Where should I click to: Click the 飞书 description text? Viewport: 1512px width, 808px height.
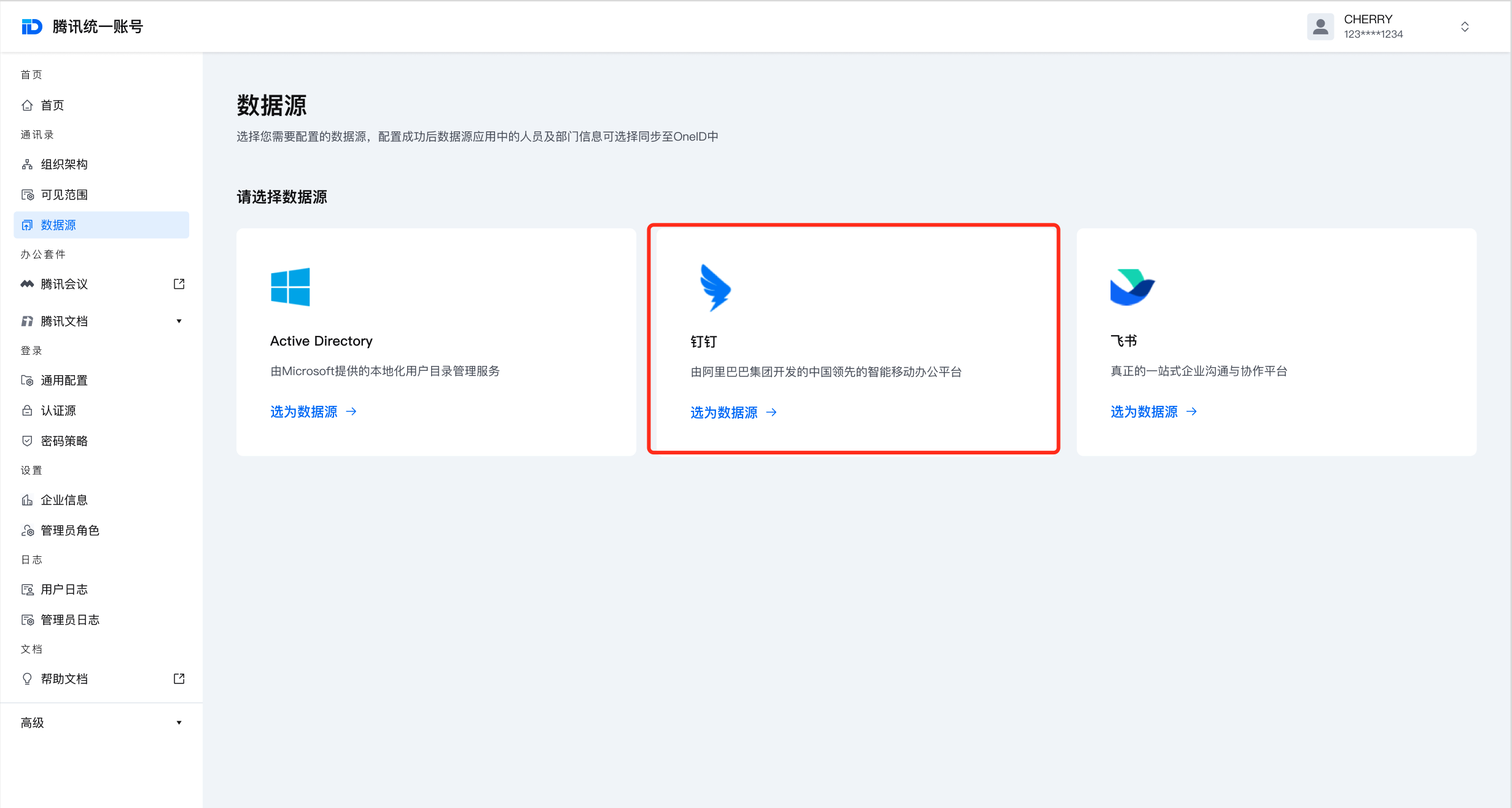pos(1199,371)
